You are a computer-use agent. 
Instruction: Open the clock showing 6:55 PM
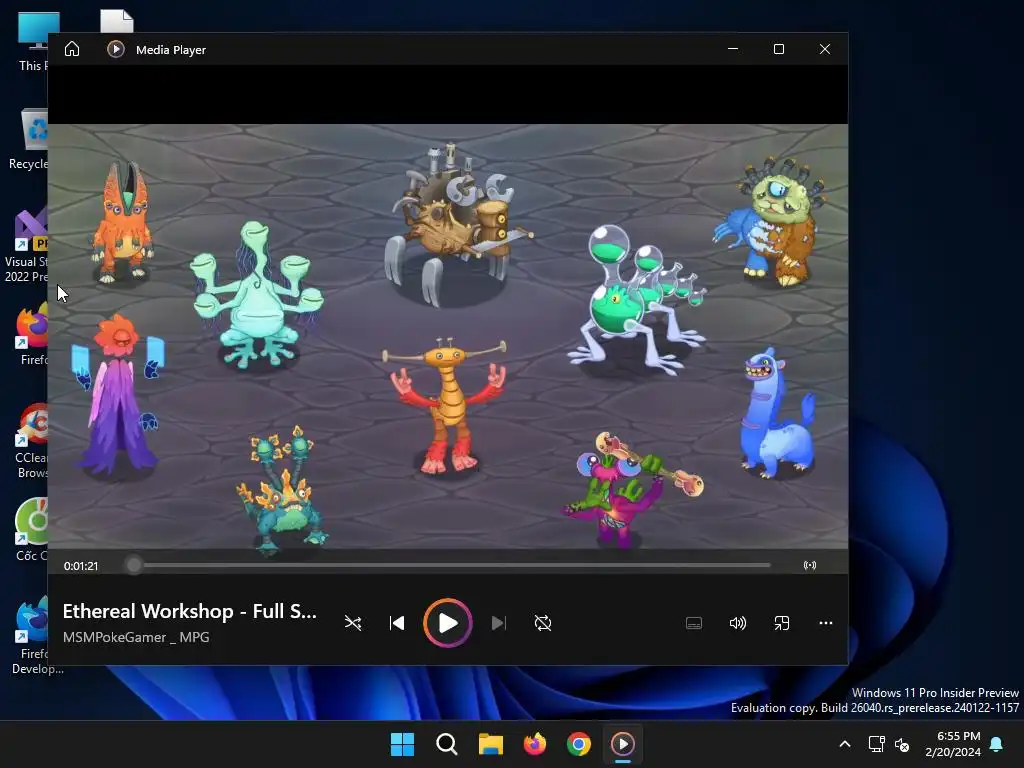coord(953,744)
